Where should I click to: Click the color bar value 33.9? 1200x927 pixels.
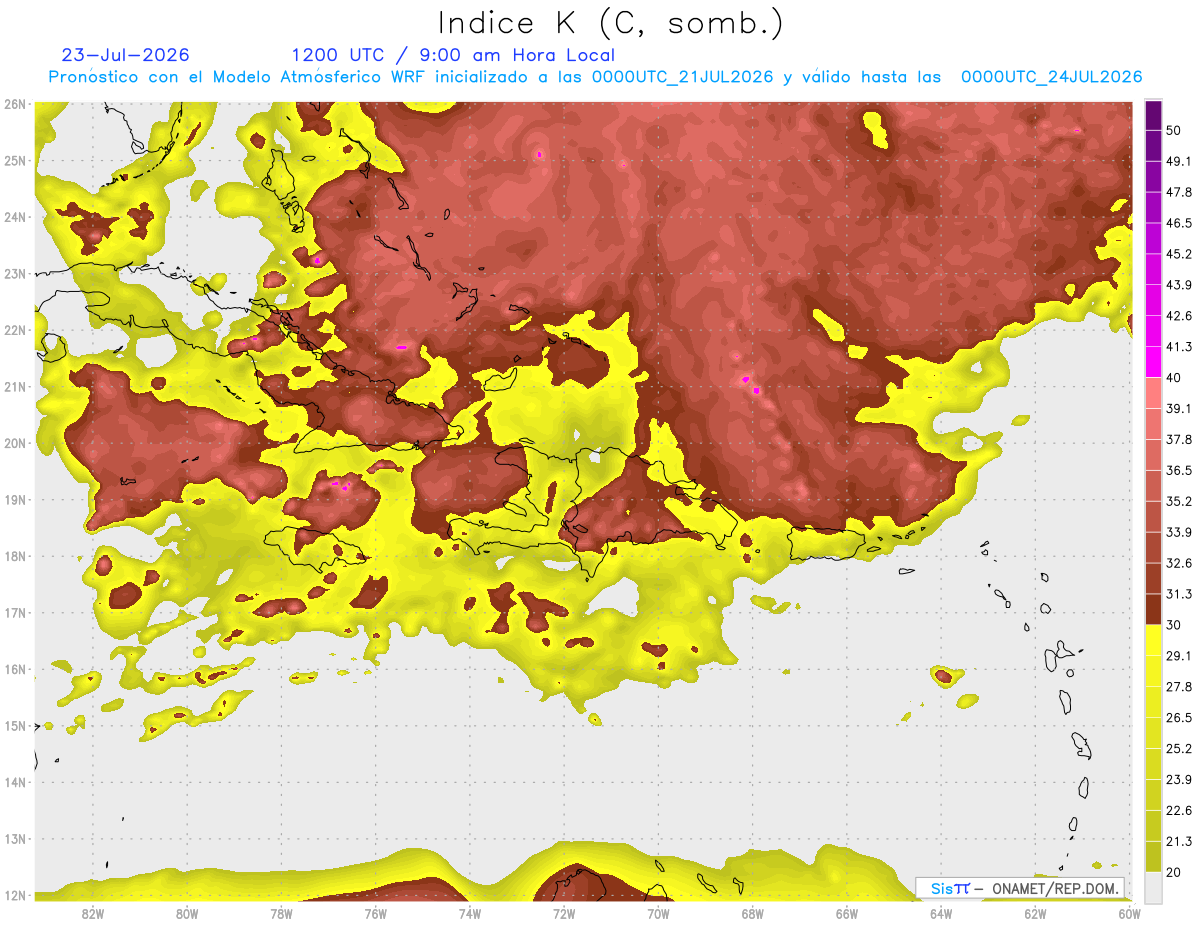click(x=1178, y=532)
